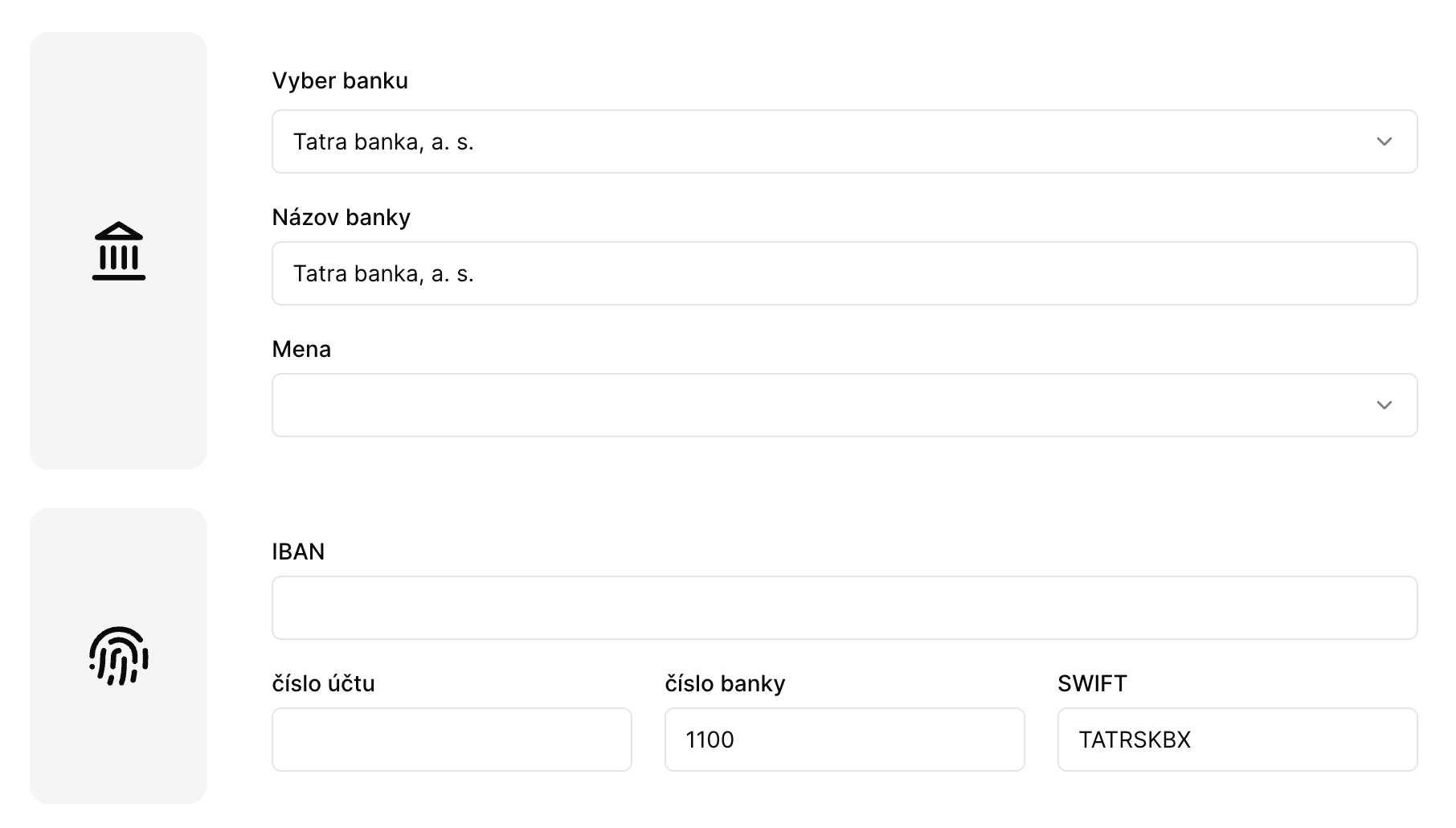Viewport: 1456px width, 828px height.
Task: Click into the IBAN input field
Action: (x=844, y=608)
